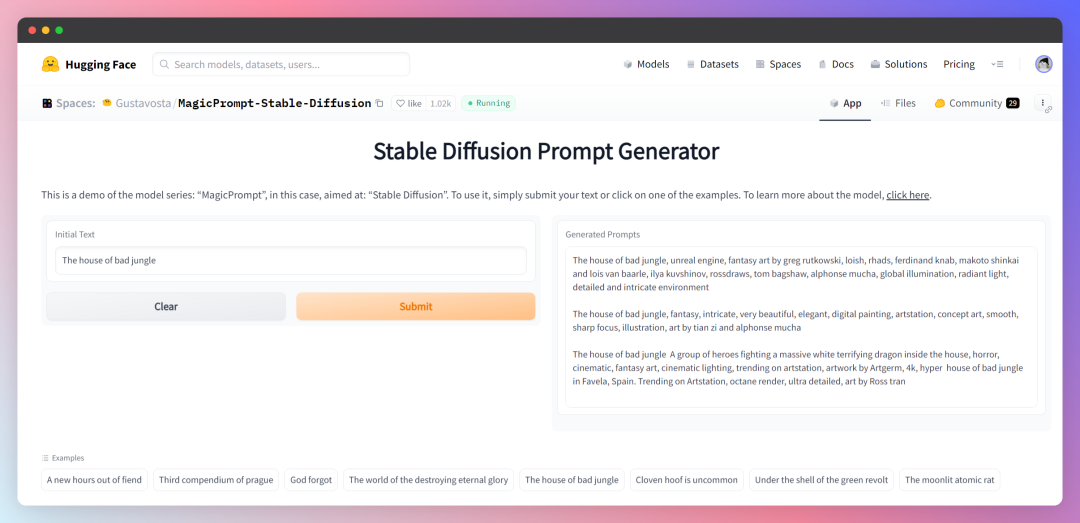The height and width of the screenshot is (523, 1080).
Task: Switch to the Files tab
Action: tap(898, 103)
